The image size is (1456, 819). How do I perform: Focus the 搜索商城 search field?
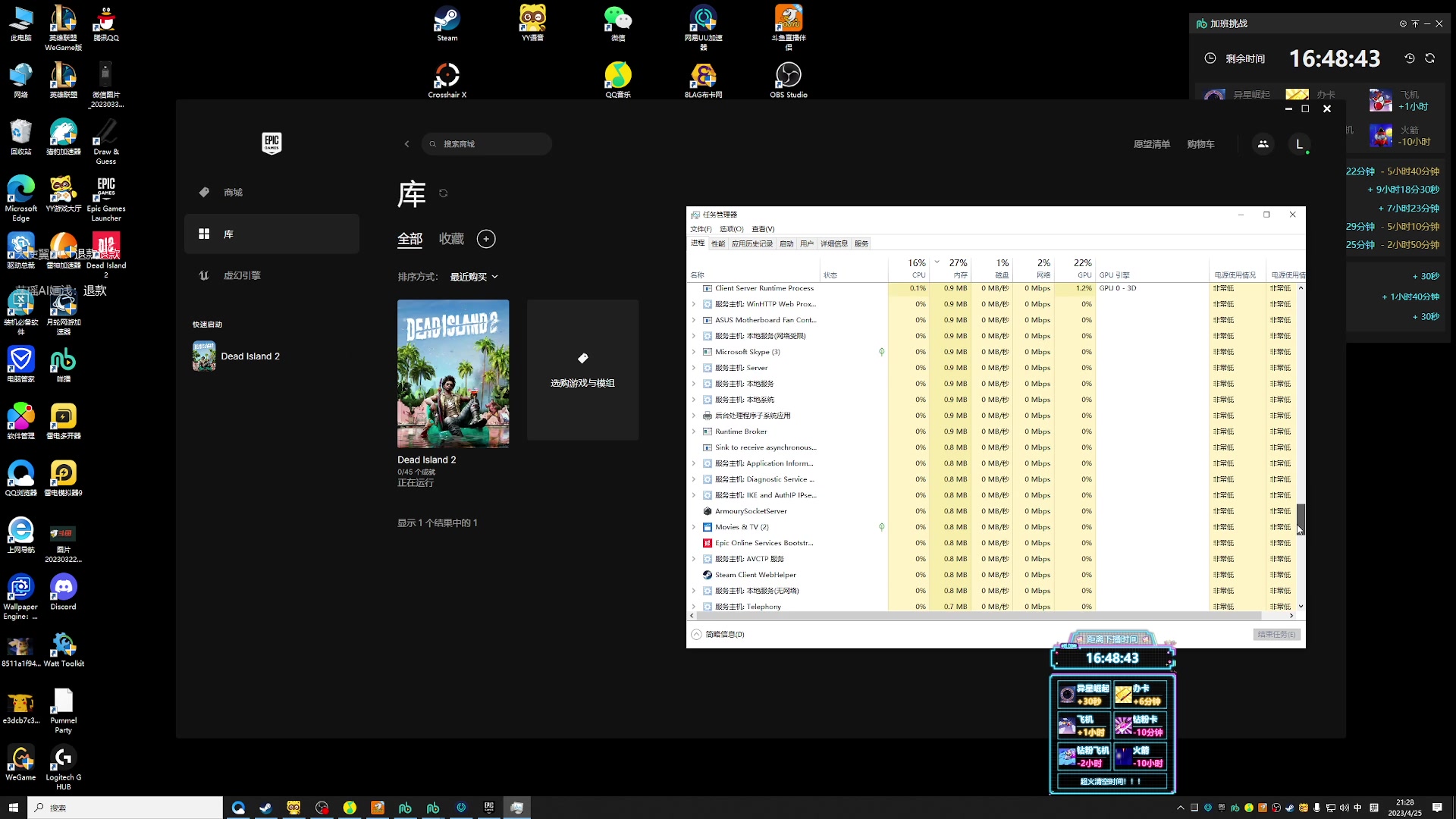pyautogui.click(x=487, y=144)
